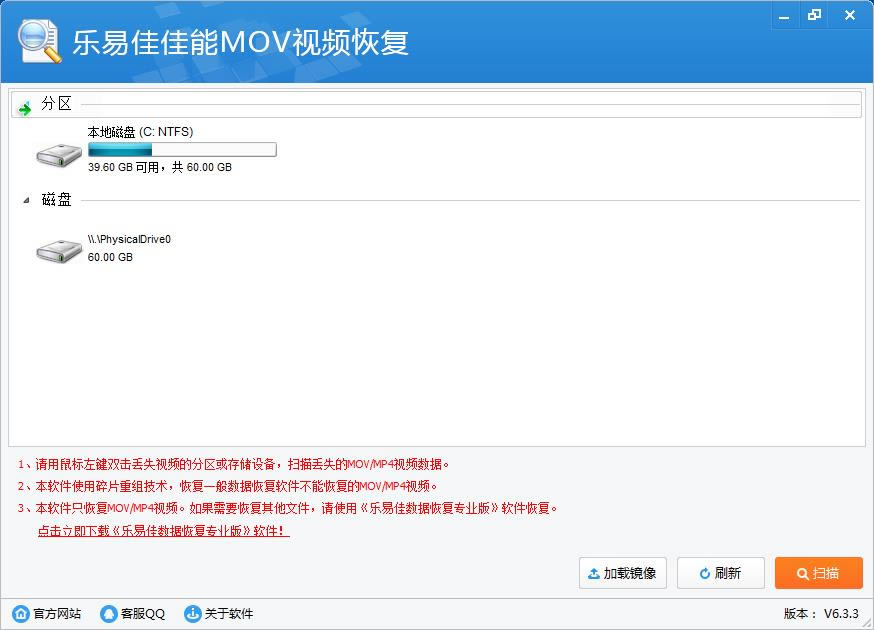This screenshot has height=630, width=874.
Task: Click the 官方网站 label
Action: click(x=57, y=614)
